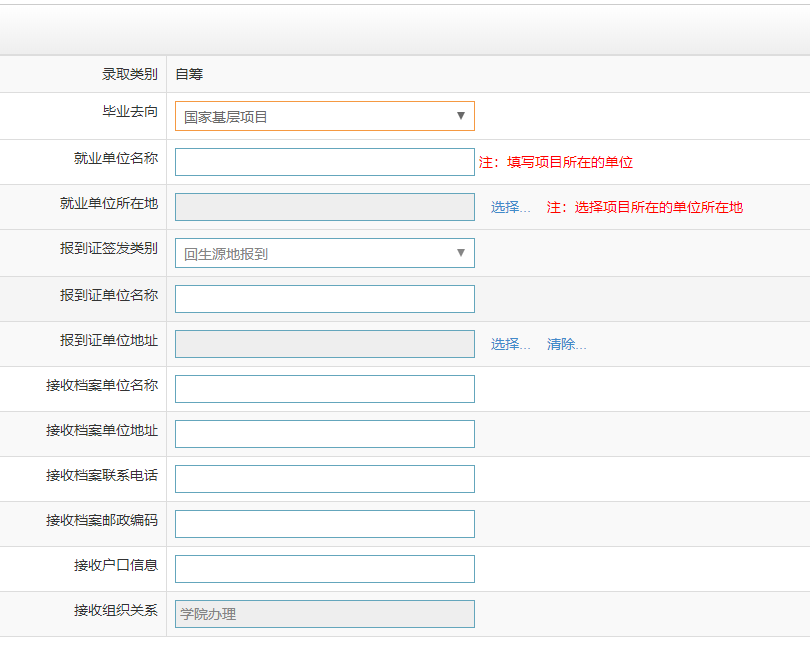This screenshot has height=655, width=810.
Task: Click the 就业单位所在地 greyed field
Action: click(x=324, y=207)
